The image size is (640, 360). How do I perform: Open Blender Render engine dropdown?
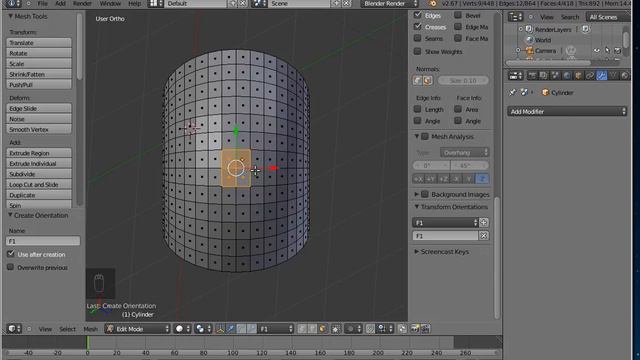coord(390,3)
